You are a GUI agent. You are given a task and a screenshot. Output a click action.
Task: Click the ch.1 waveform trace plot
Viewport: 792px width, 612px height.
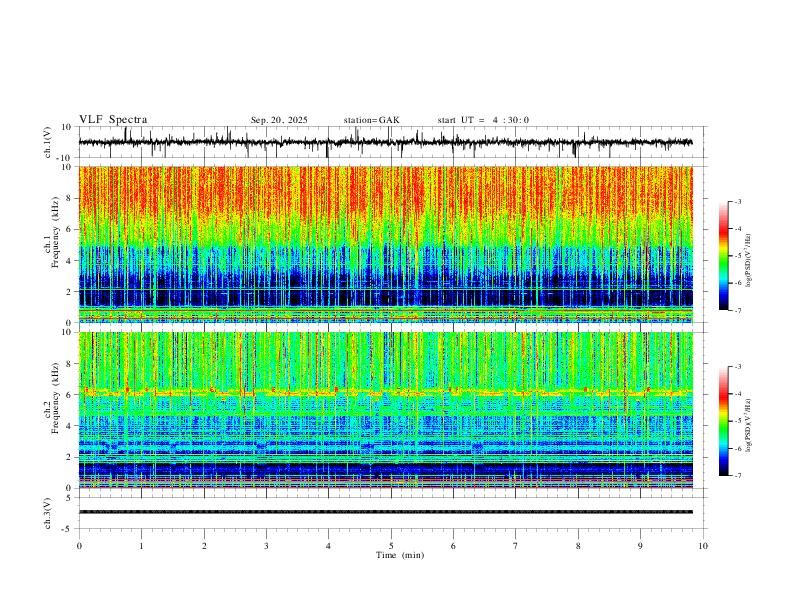[x=385, y=142]
